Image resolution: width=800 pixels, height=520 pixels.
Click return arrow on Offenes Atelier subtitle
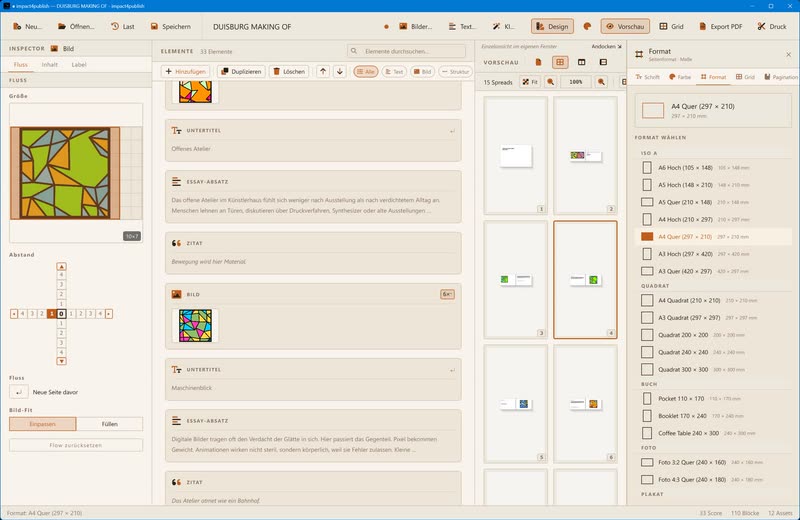tap(452, 131)
